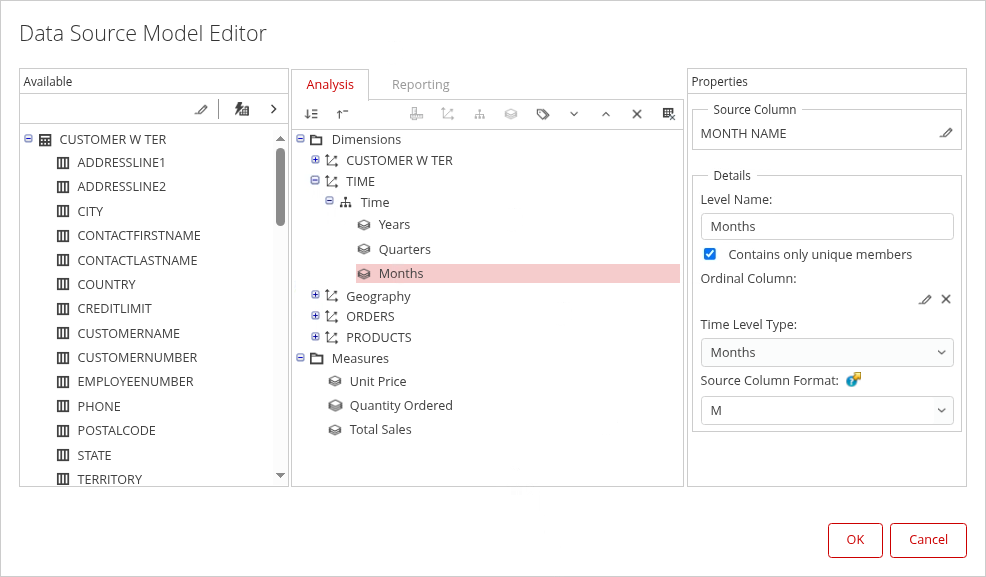The image size is (986, 577).
Task: Click the Cancel button
Action: (928, 540)
